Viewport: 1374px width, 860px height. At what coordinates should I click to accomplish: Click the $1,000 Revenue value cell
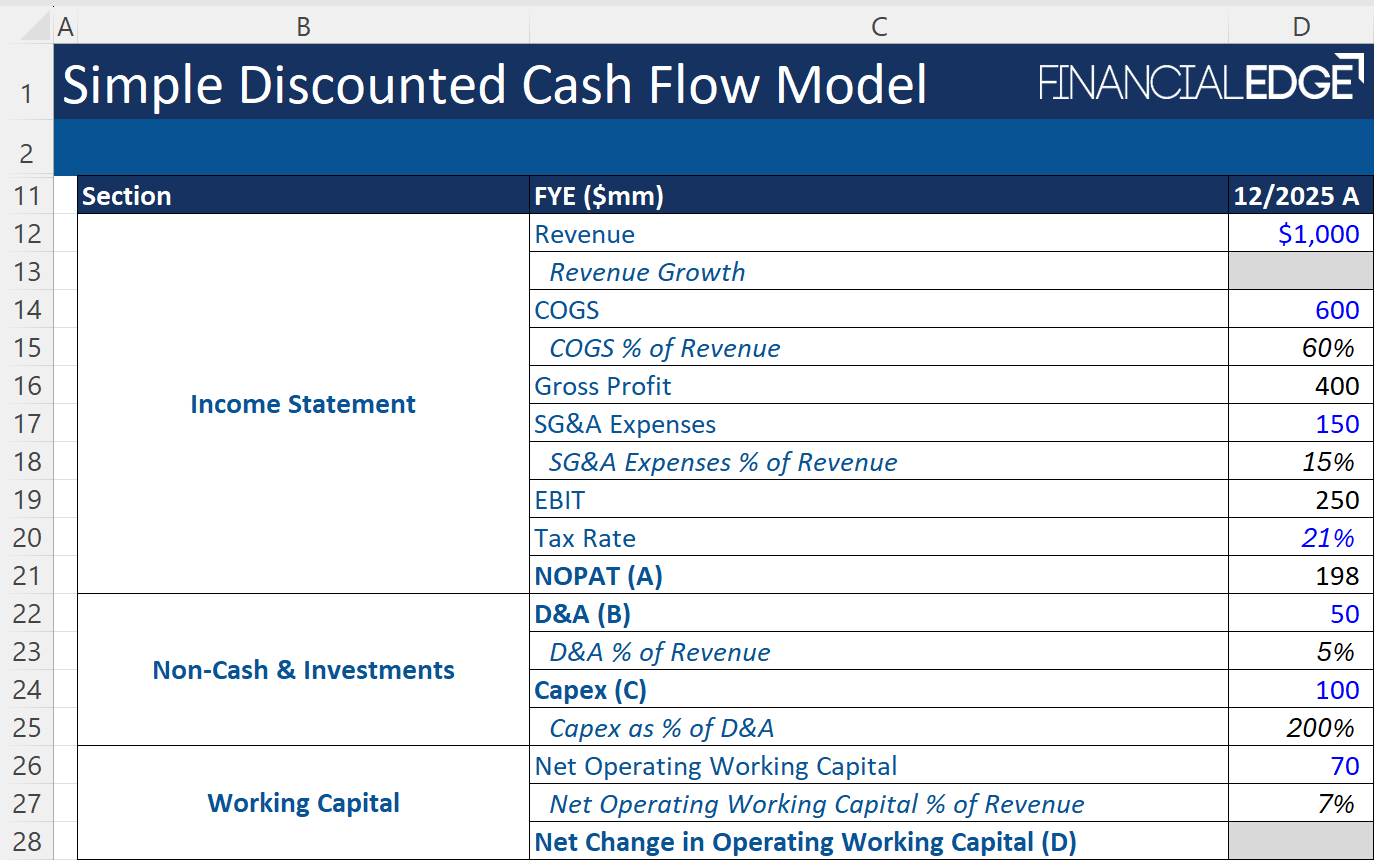pyautogui.click(x=1299, y=233)
